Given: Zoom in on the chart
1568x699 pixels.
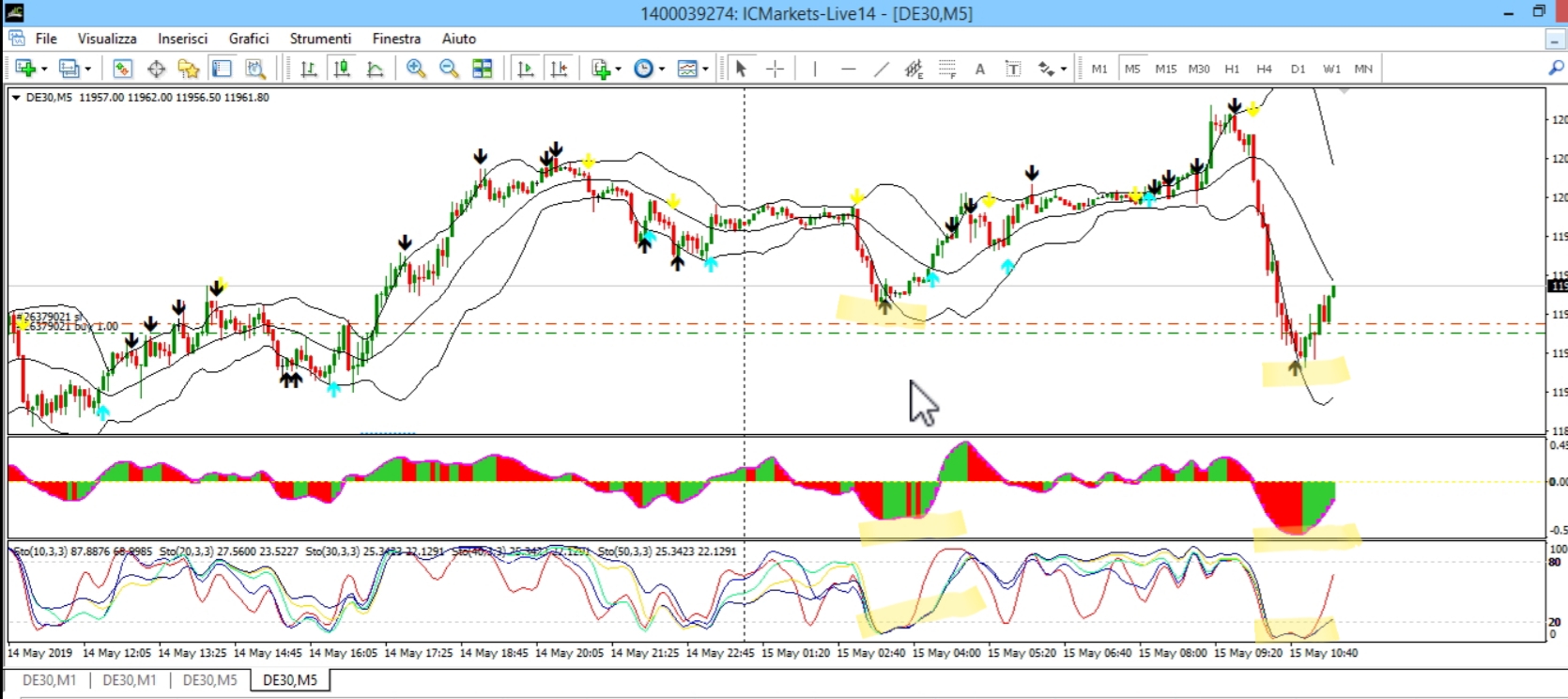Looking at the screenshot, I should pos(416,69).
